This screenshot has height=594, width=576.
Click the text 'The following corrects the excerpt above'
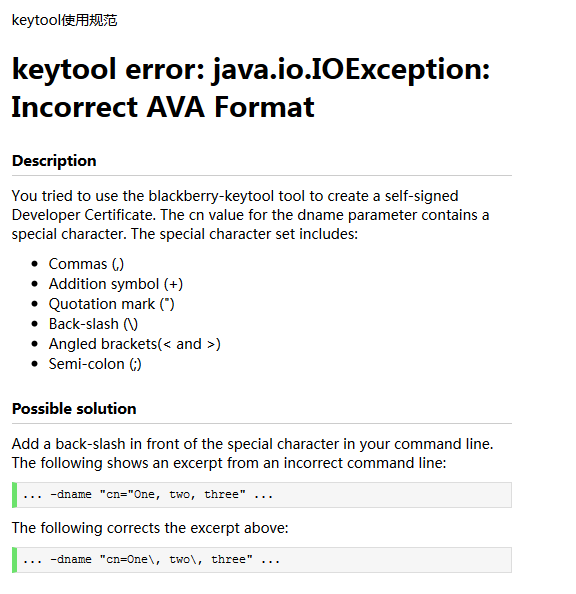point(150,528)
